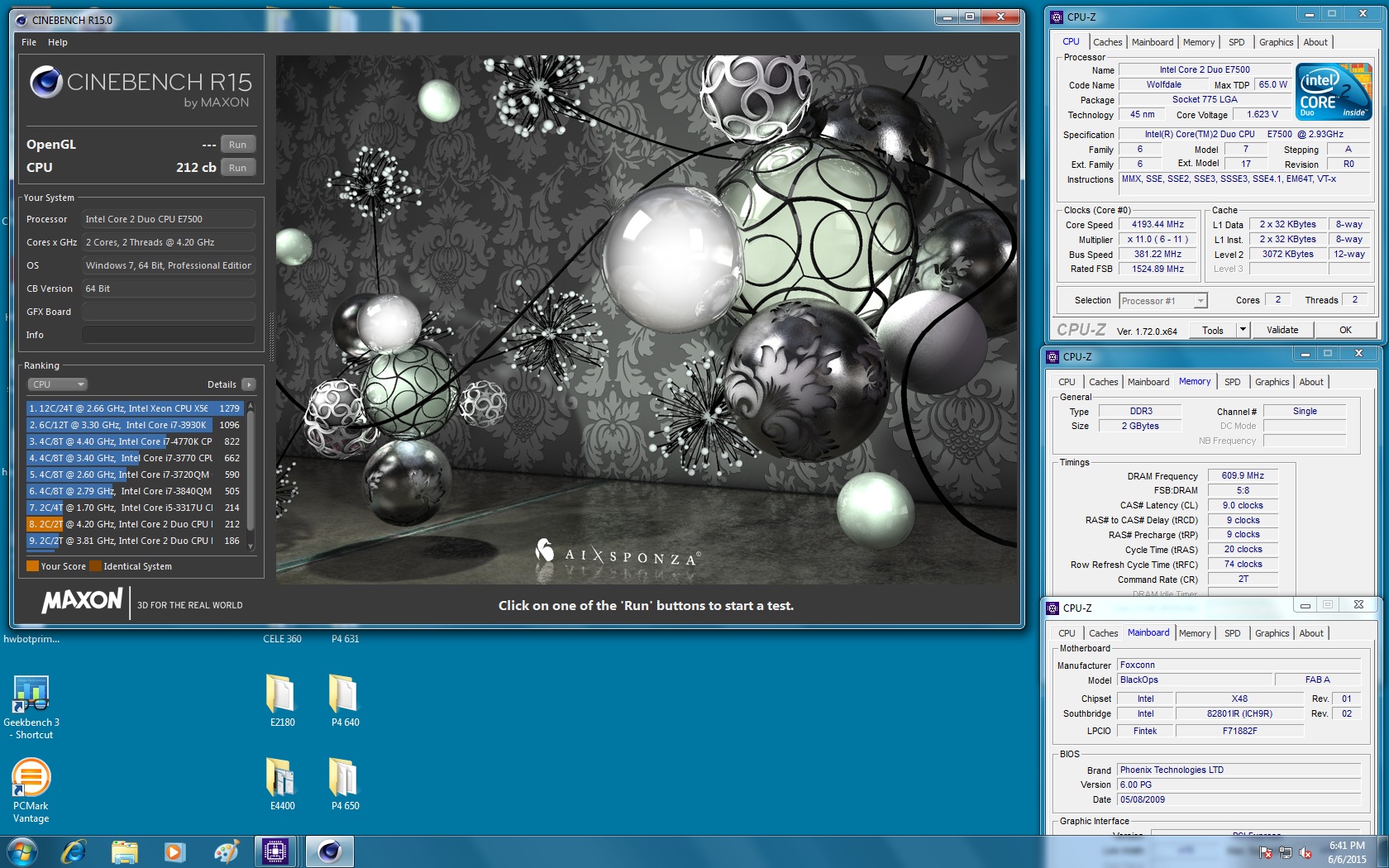Switch to SPD tab in top CPU-Z window
This screenshot has height=868, width=1389.
tap(1236, 42)
